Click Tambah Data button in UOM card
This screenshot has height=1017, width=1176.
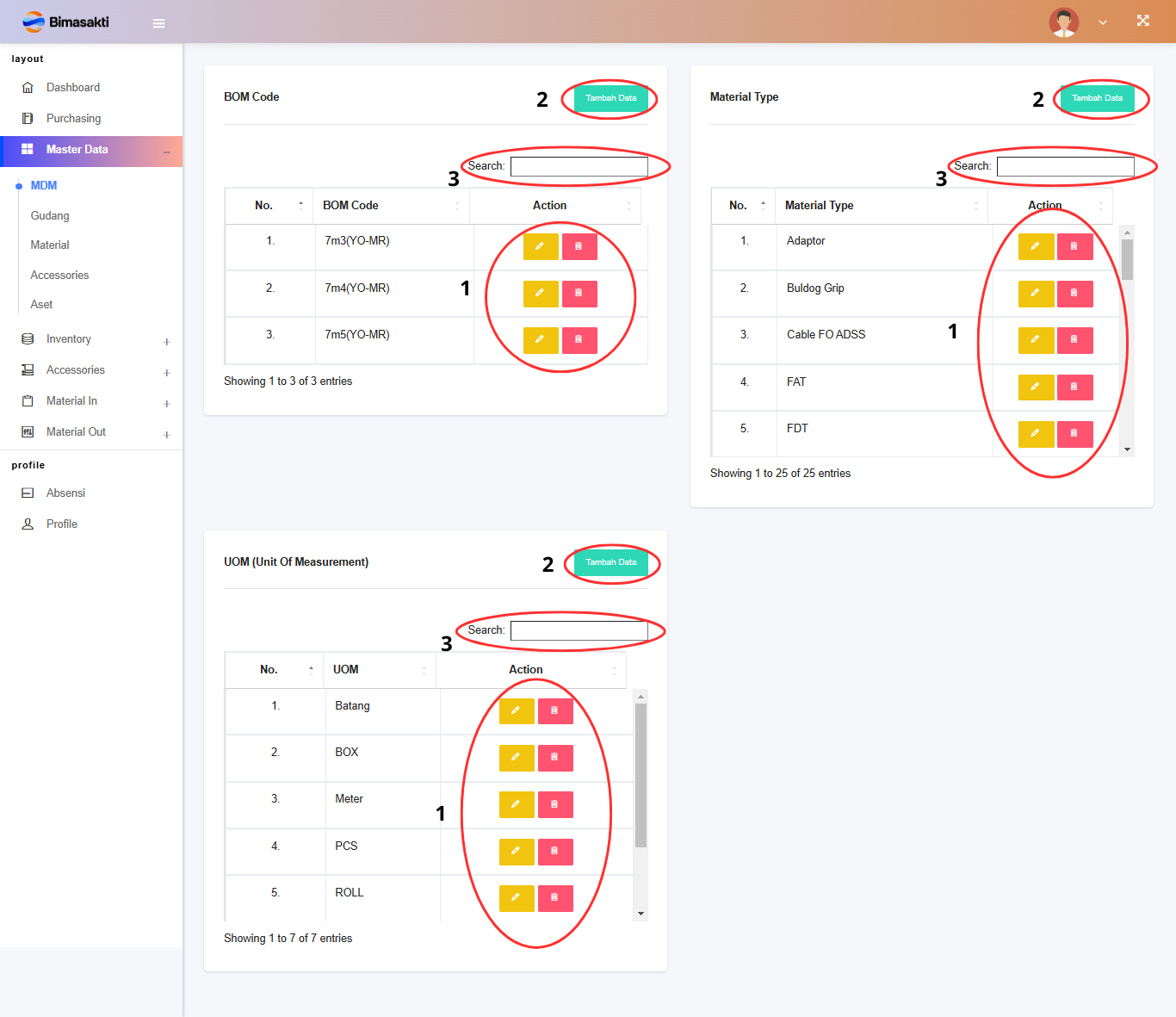611,562
